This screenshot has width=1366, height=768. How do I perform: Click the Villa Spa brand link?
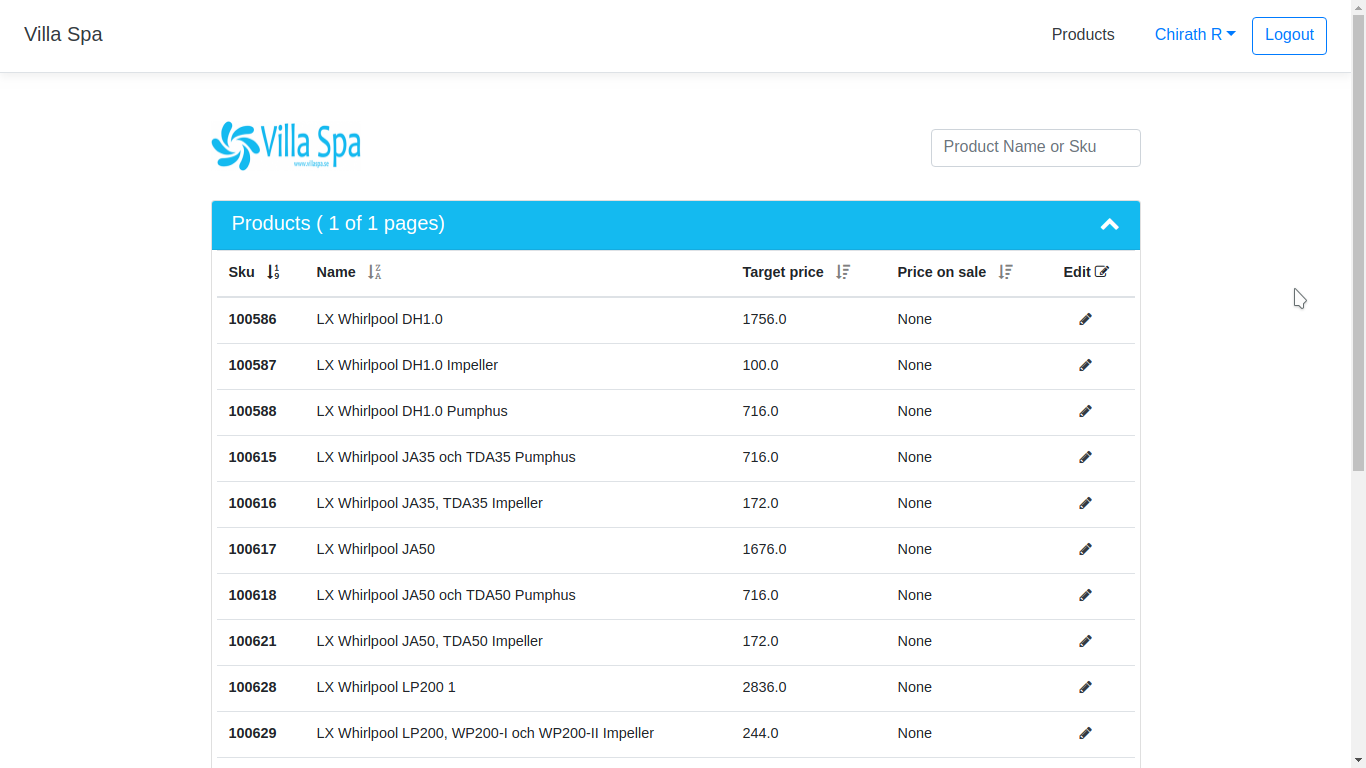[63, 35]
